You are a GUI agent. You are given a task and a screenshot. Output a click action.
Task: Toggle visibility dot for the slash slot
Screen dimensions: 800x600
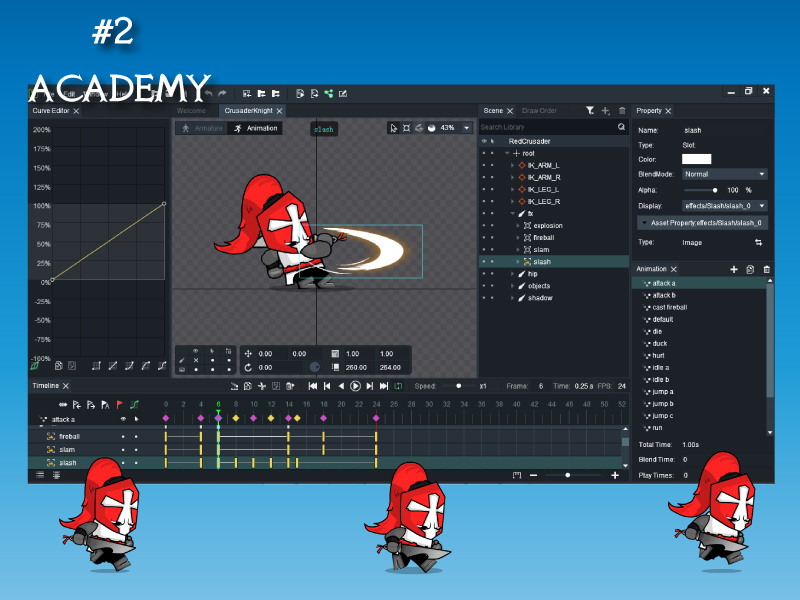[484, 262]
